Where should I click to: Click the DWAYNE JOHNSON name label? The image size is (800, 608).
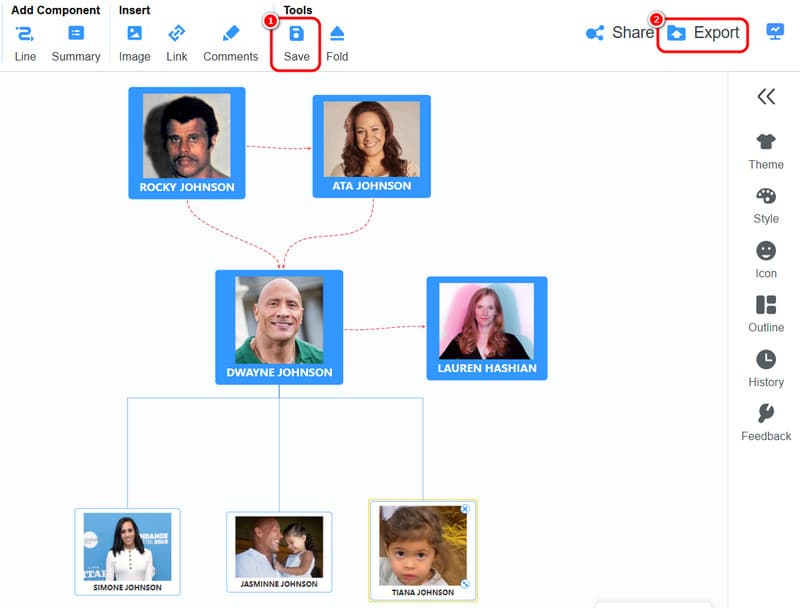279,372
